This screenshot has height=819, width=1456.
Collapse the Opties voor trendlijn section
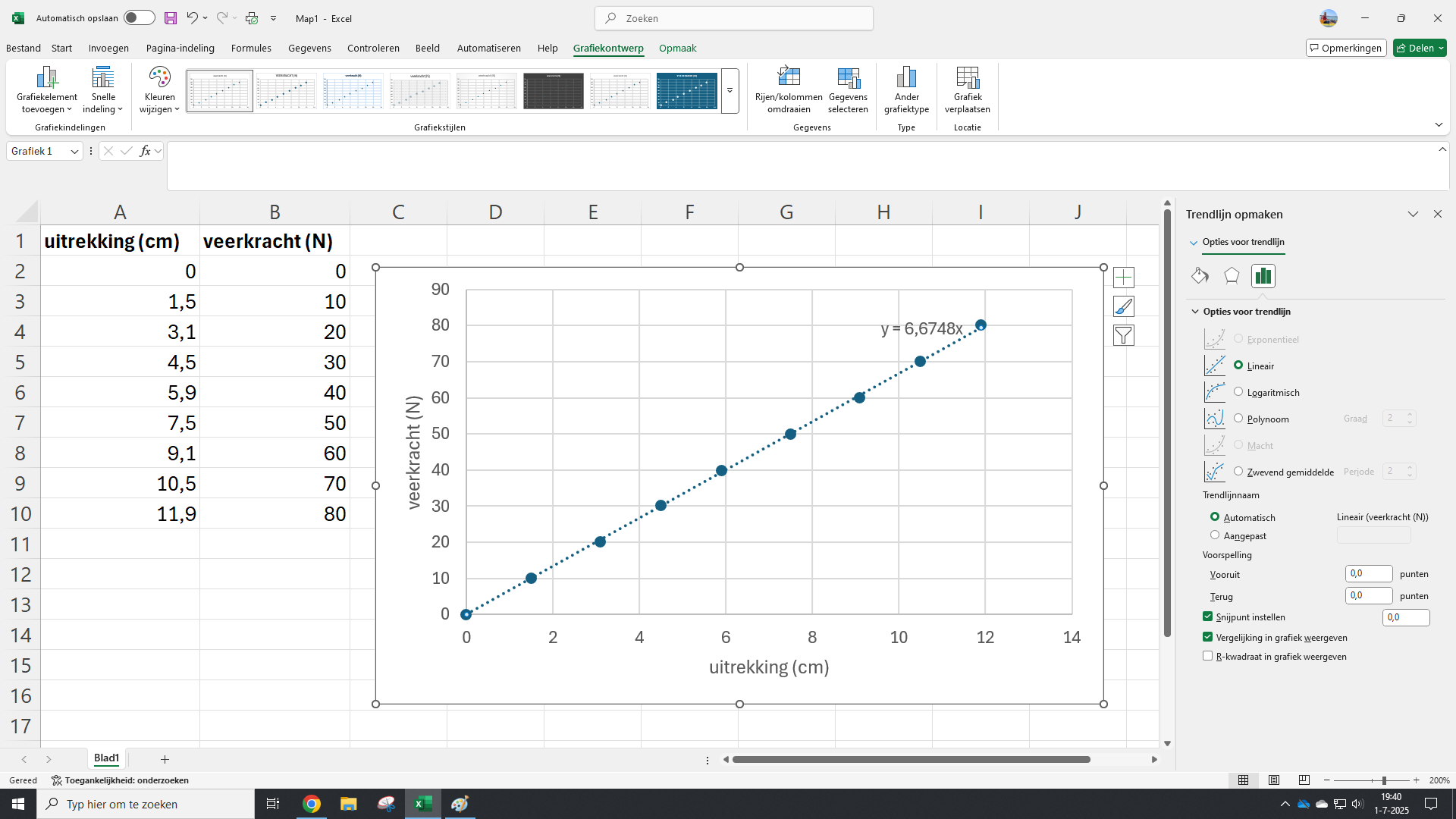click(x=1195, y=312)
